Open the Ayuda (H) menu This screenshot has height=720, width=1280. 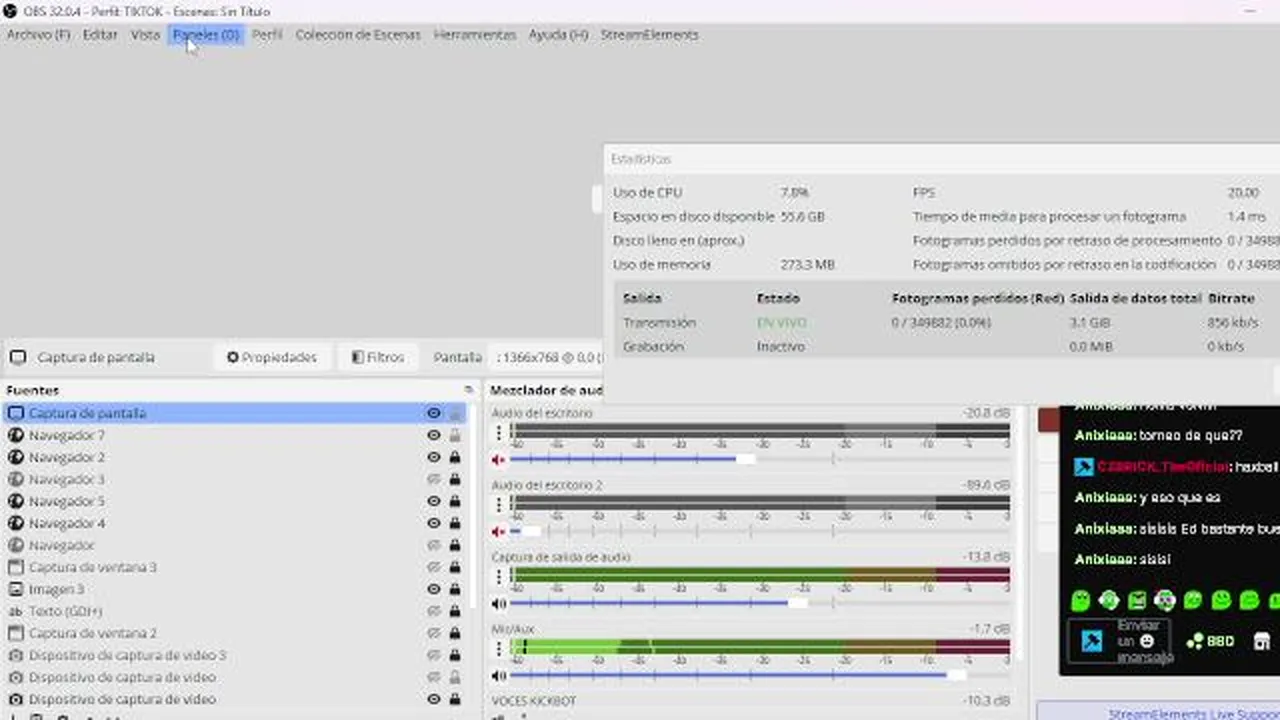(x=558, y=35)
